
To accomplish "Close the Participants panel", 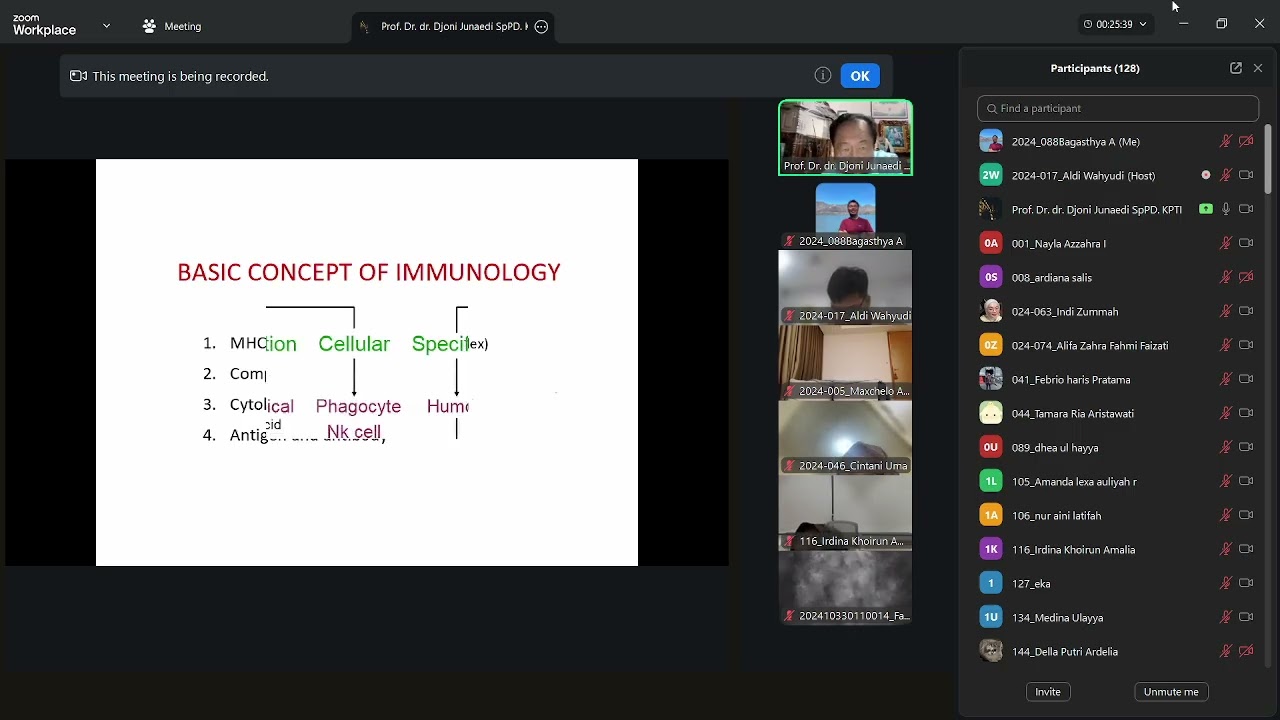I will pos(1258,68).
